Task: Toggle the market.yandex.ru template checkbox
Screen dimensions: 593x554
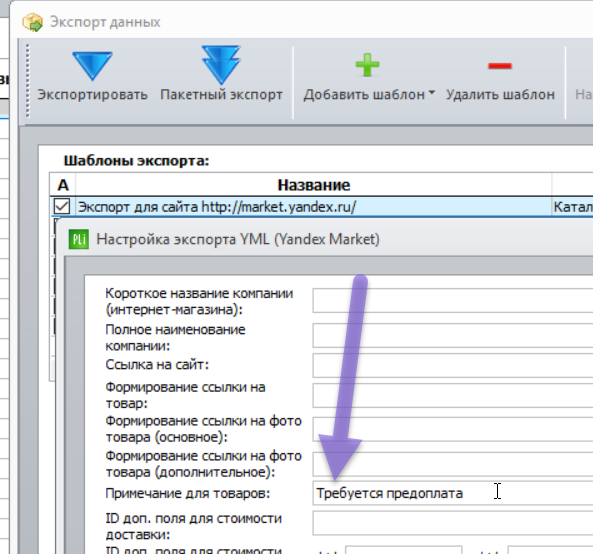Action: click(x=62, y=207)
